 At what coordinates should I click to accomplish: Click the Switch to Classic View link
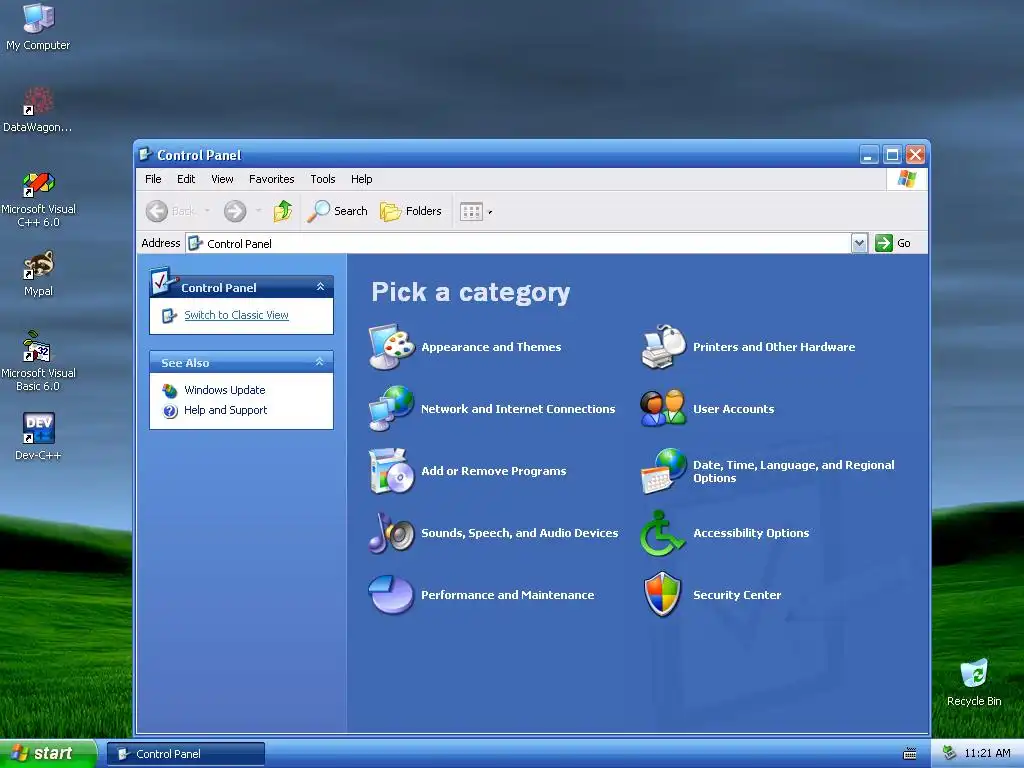click(236, 315)
